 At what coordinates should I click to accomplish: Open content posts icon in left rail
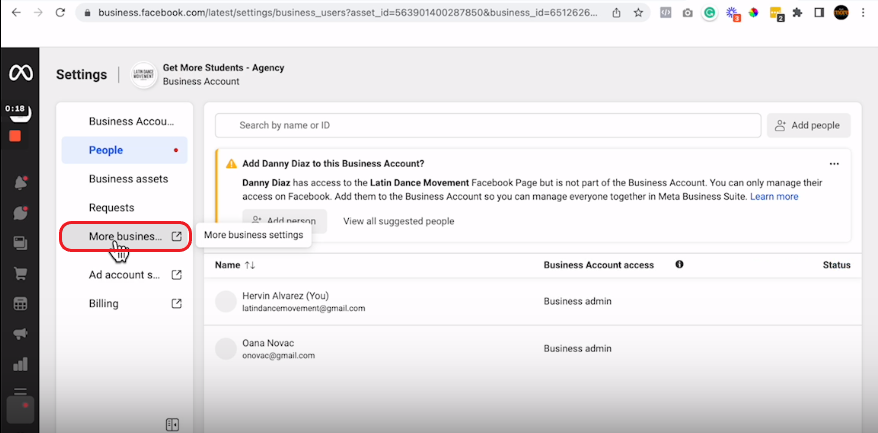pyautogui.click(x=21, y=243)
